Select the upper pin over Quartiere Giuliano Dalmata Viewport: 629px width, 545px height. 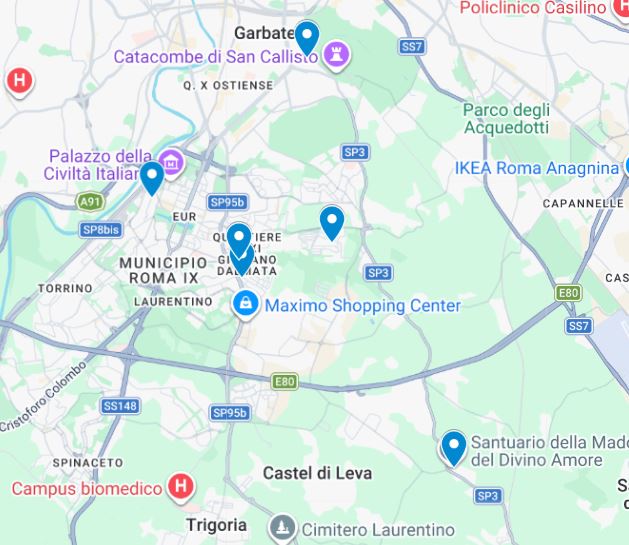(239, 239)
